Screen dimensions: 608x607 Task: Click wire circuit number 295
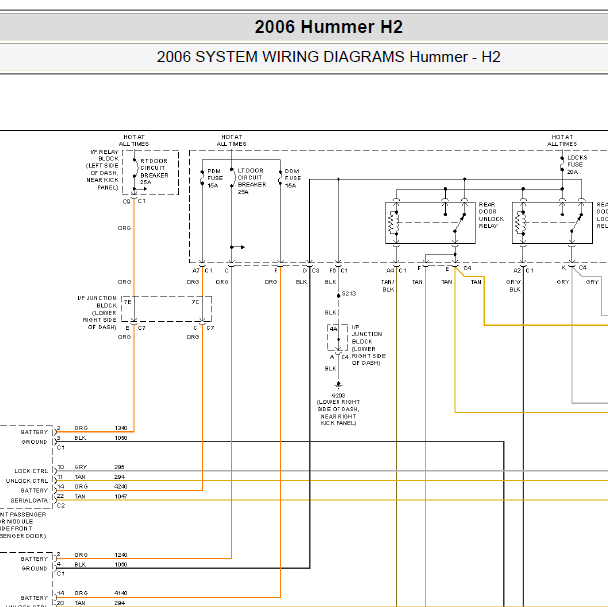pyautogui.click(x=118, y=467)
